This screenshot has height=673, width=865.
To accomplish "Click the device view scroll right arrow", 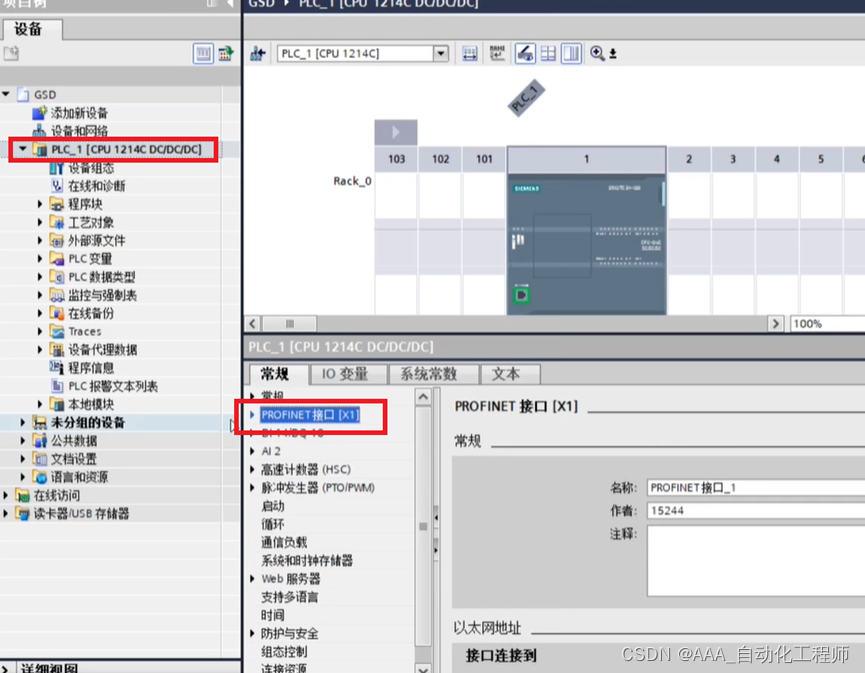I will 775,324.
